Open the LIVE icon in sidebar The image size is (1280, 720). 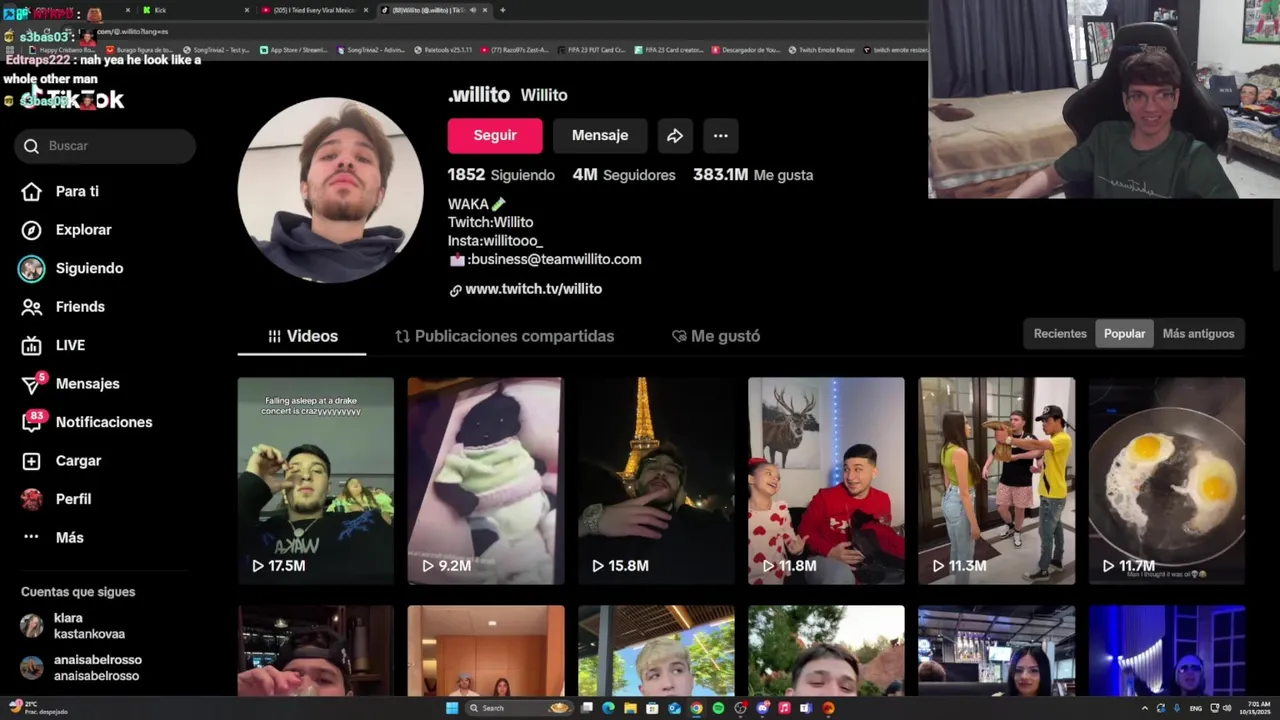pyautogui.click(x=32, y=345)
